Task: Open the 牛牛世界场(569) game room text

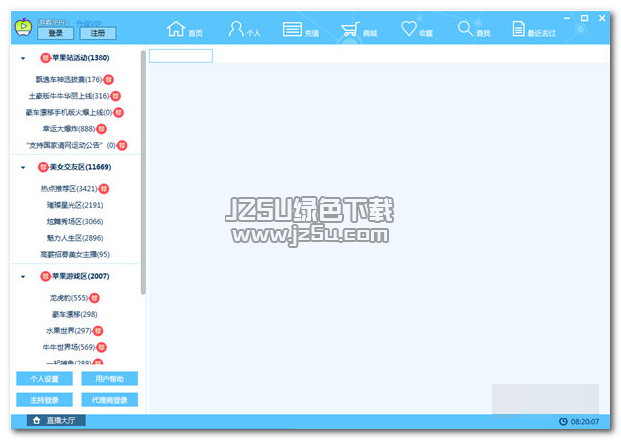Action: [x=69, y=347]
